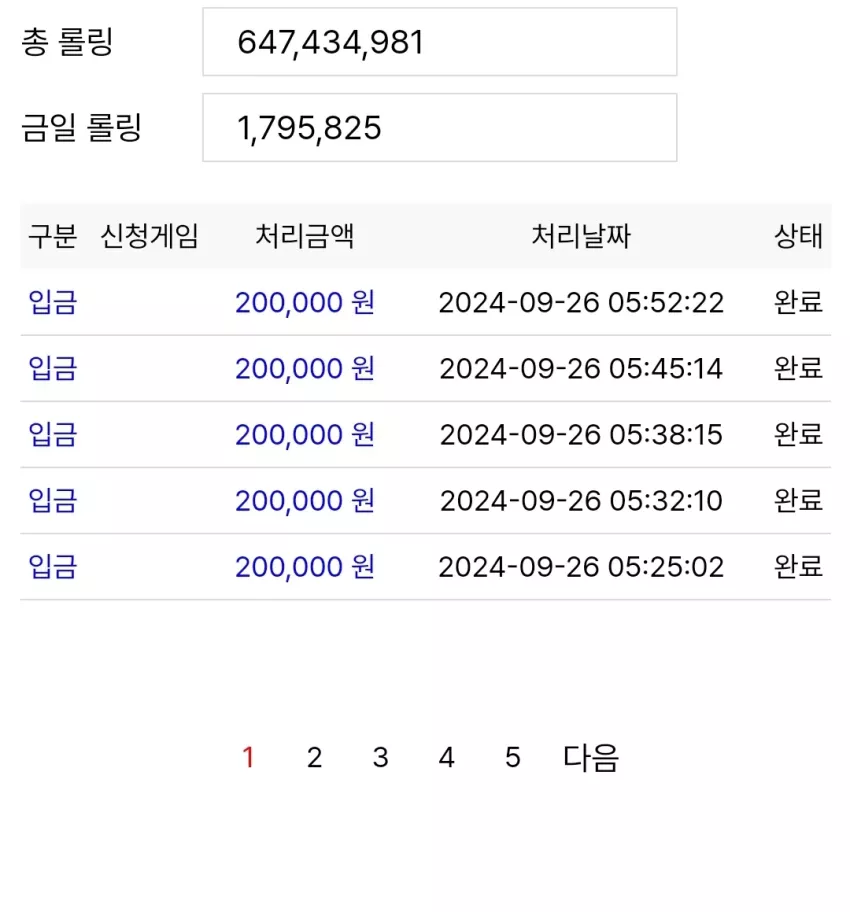This screenshot has height=912, width=850.
Task: Click the 신청게임 column header
Action: click(150, 236)
